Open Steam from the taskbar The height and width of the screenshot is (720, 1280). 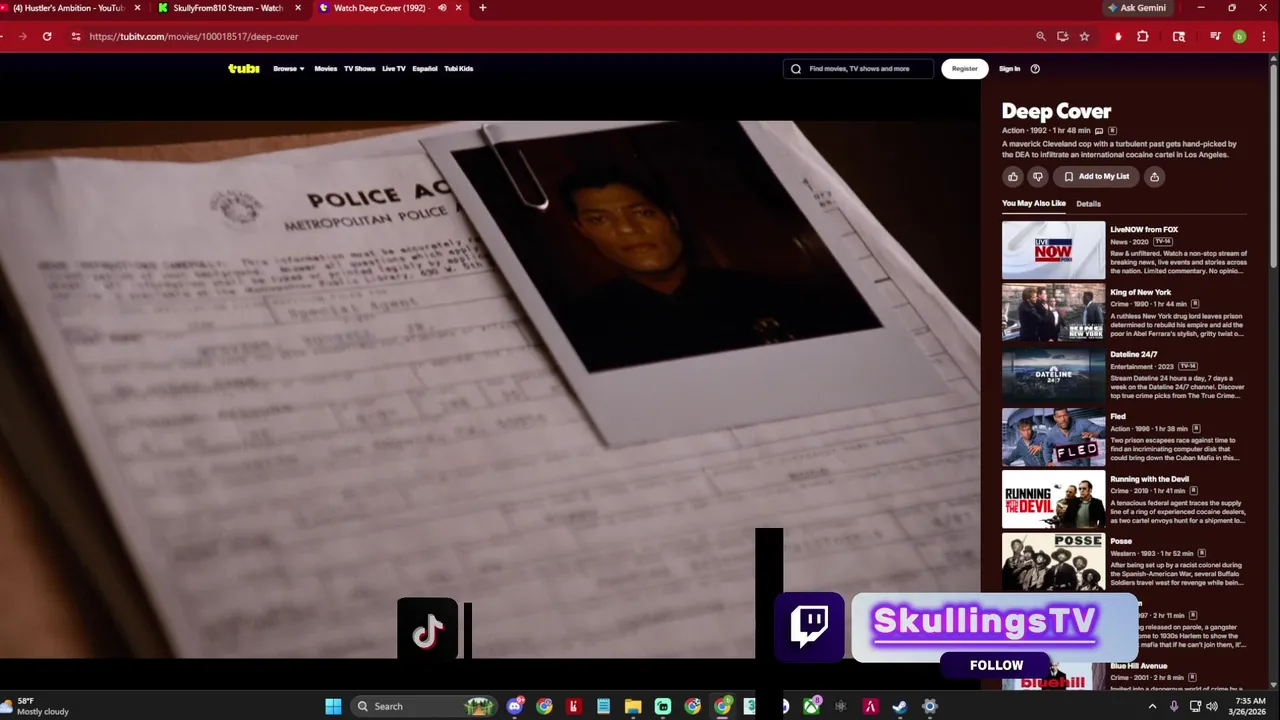tap(900, 706)
